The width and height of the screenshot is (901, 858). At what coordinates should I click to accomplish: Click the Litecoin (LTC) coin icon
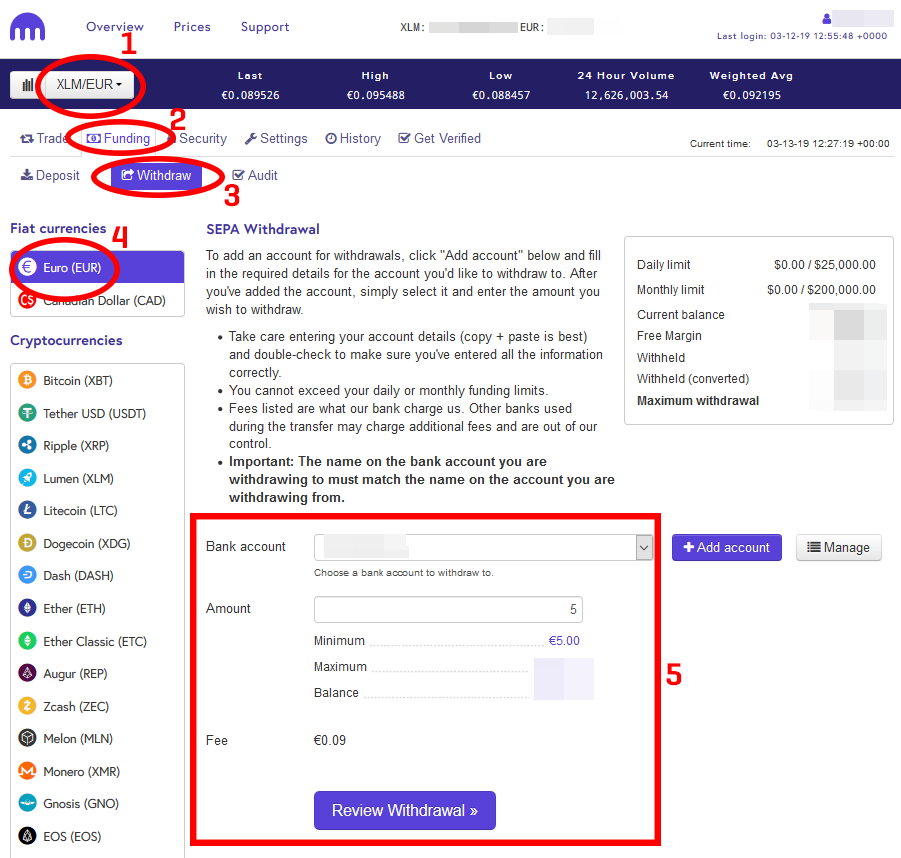pyautogui.click(x=27, y=510)
